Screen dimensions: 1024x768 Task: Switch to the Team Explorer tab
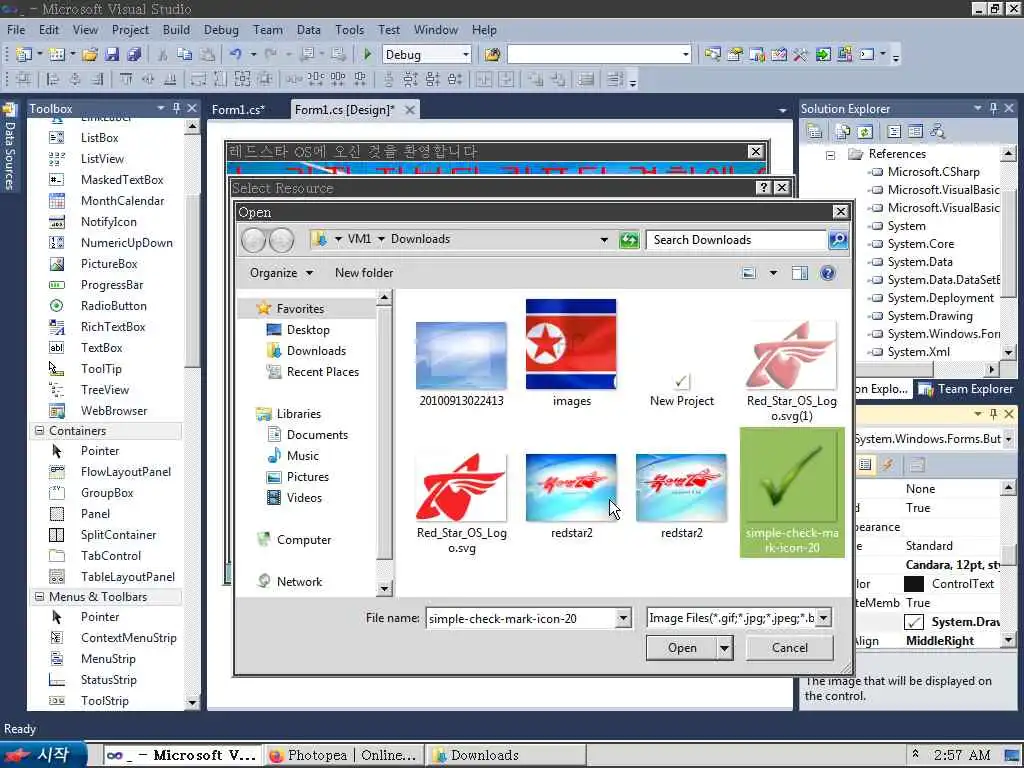click(966, 389)
